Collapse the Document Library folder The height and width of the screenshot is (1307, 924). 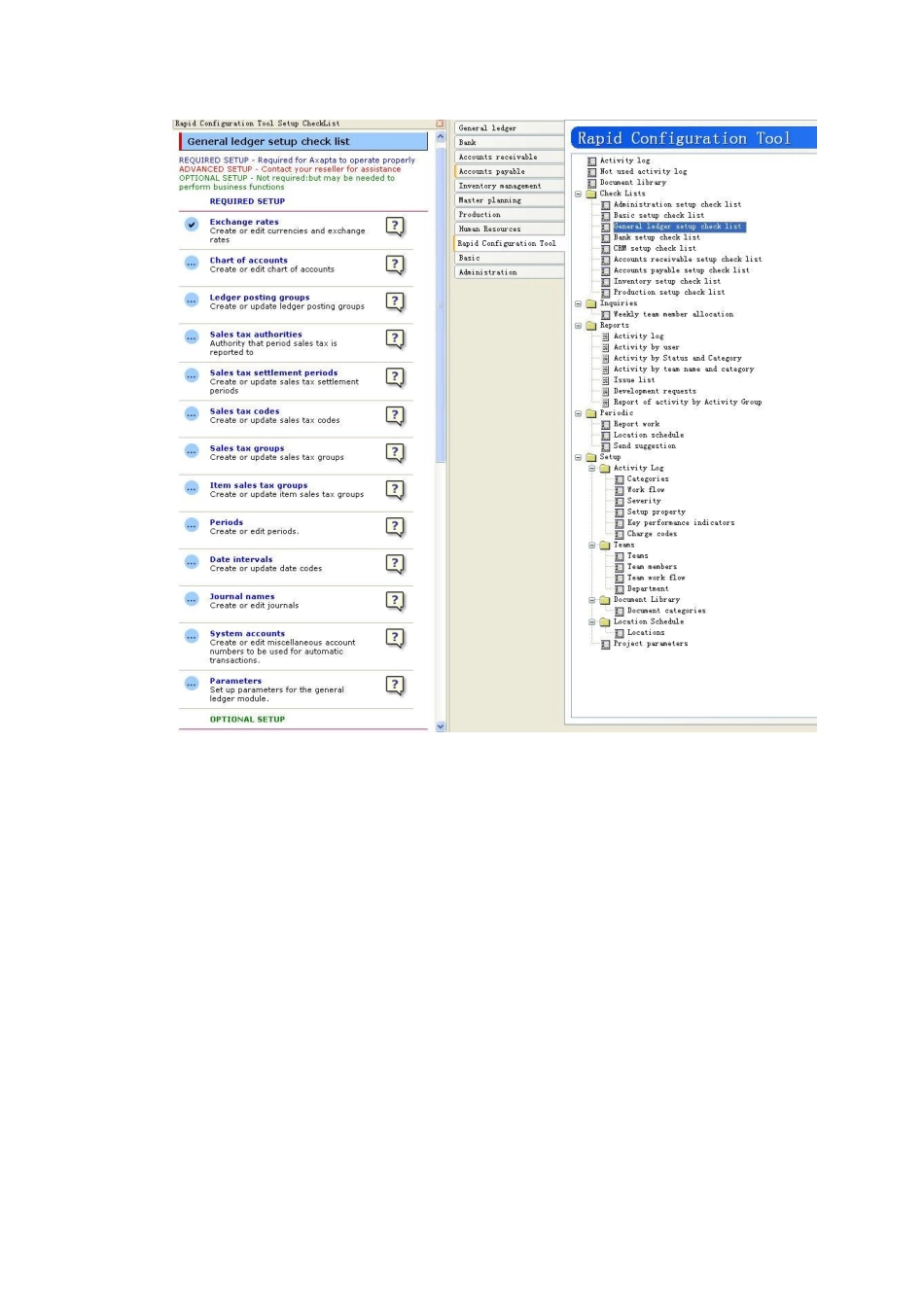591,600
